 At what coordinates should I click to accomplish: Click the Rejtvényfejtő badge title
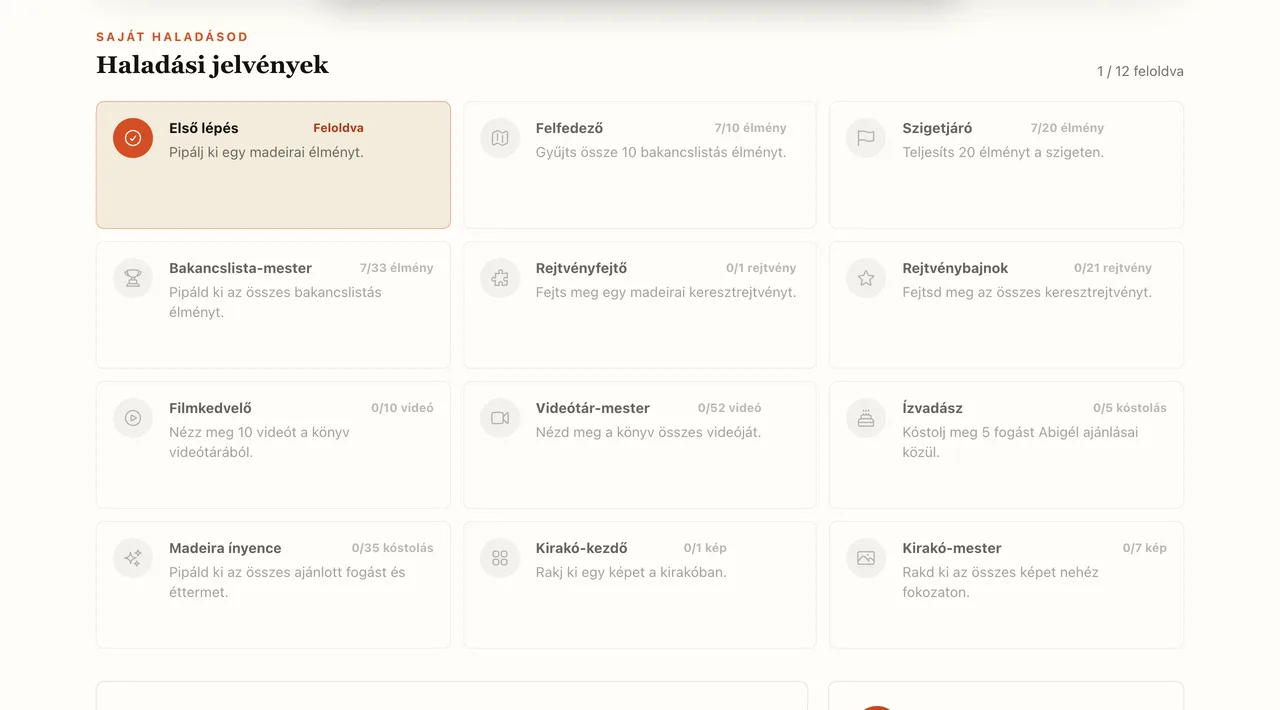pos(581,268)
